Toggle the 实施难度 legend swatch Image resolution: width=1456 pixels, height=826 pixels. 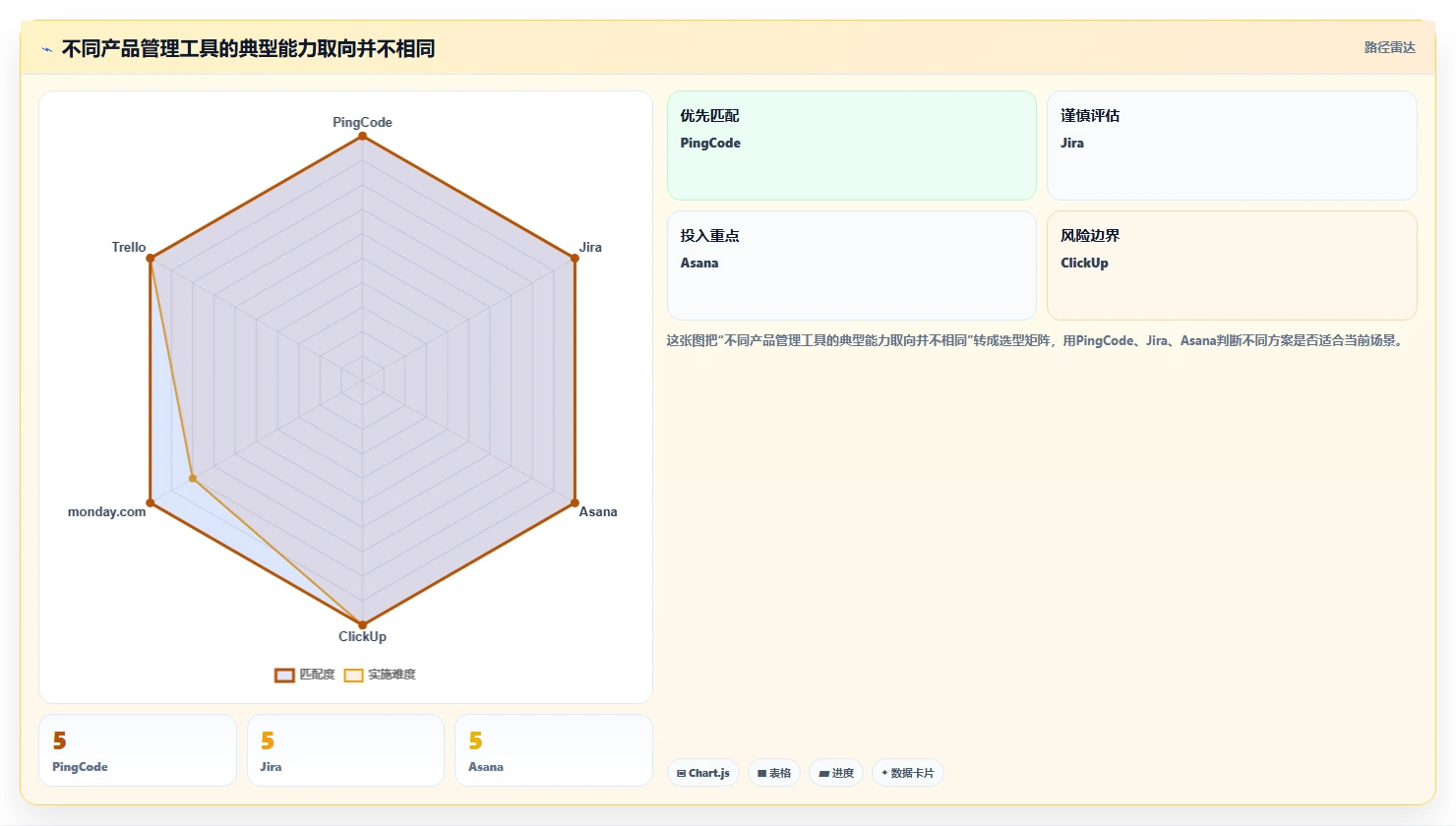point(353,675)
